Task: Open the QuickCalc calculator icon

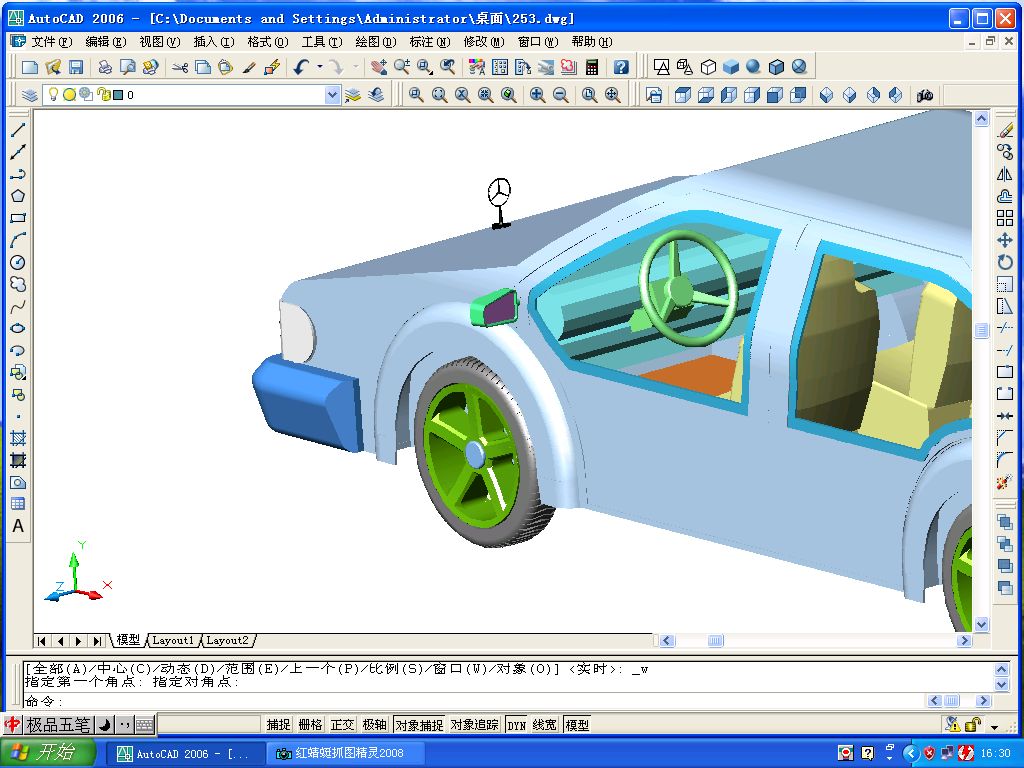Action: (x=592, y=67)
